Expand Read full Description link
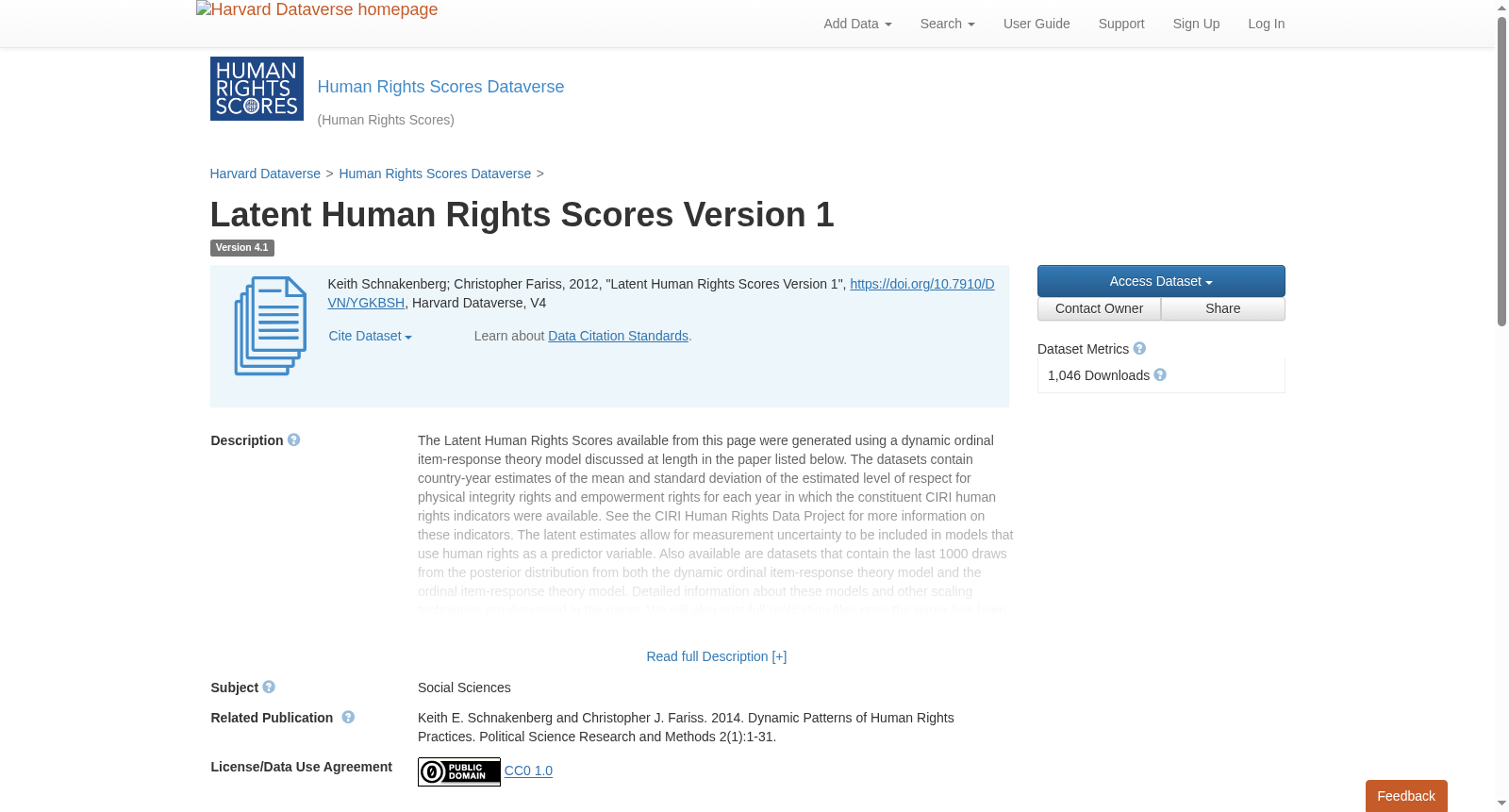The image size is (1509, 812). point(716,656)
